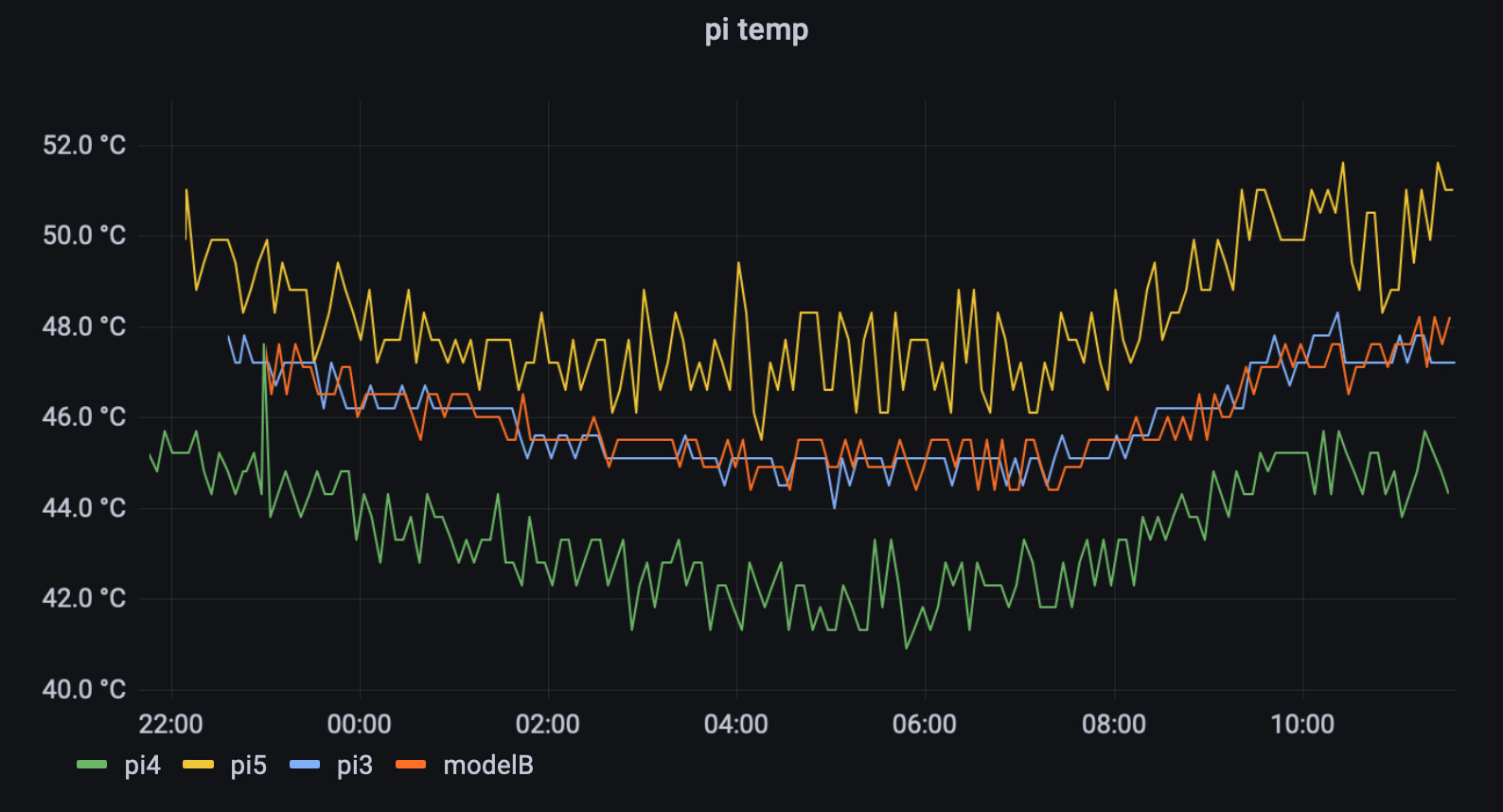
Task: Open the 'pi temp' panel title menu
Action: coord(756,30)
